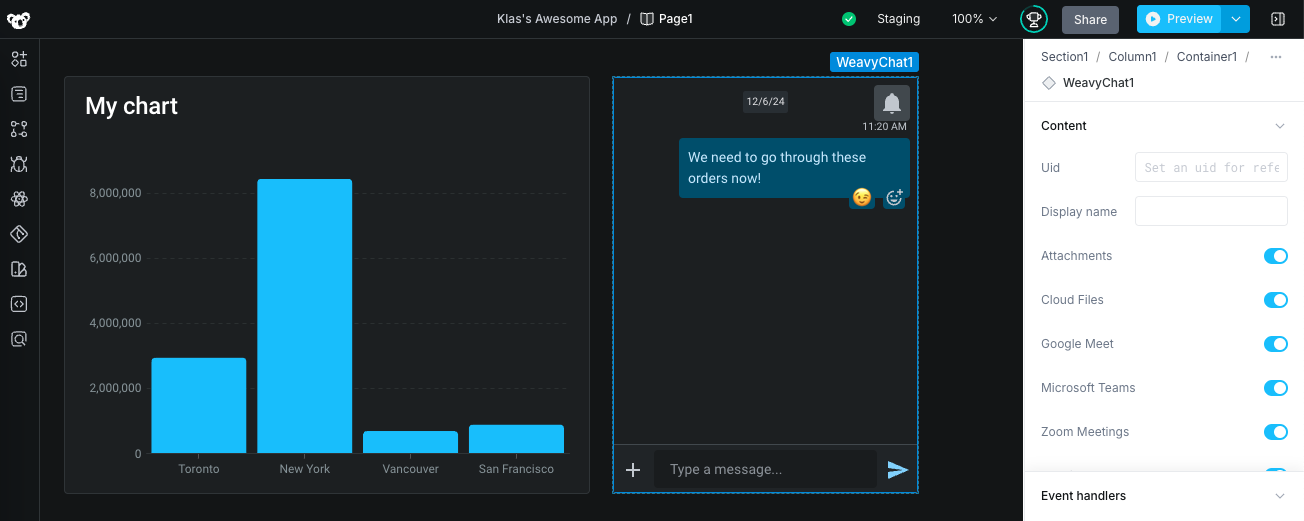This screenshot has width=1304, height=521.
Task: Click the Display name input field
Action: click(1211, 211)
